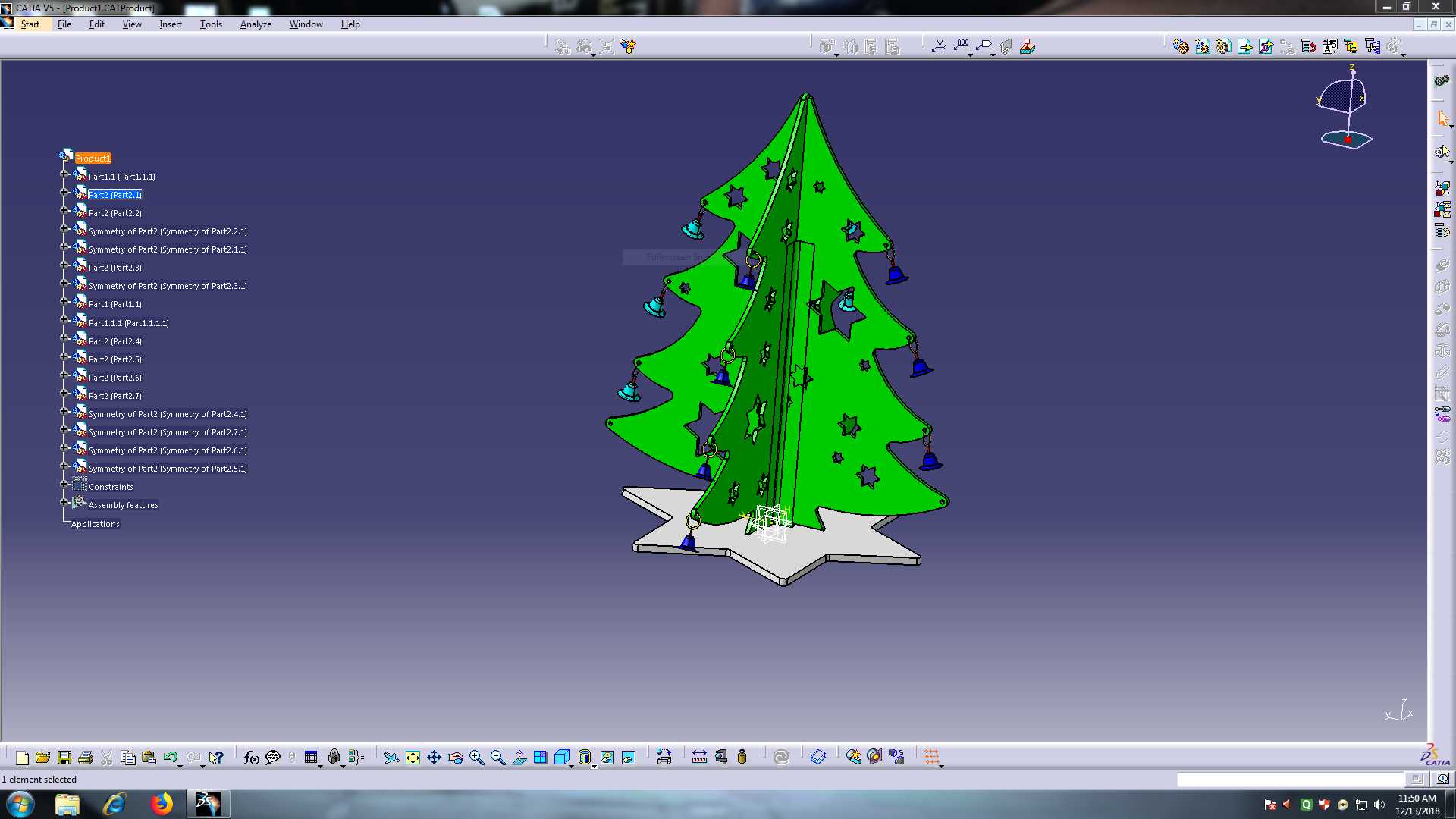The height and width of the screenshot is (819, 1456).
Task: Open the Design Table dropdown arrow
Action: 321,766
